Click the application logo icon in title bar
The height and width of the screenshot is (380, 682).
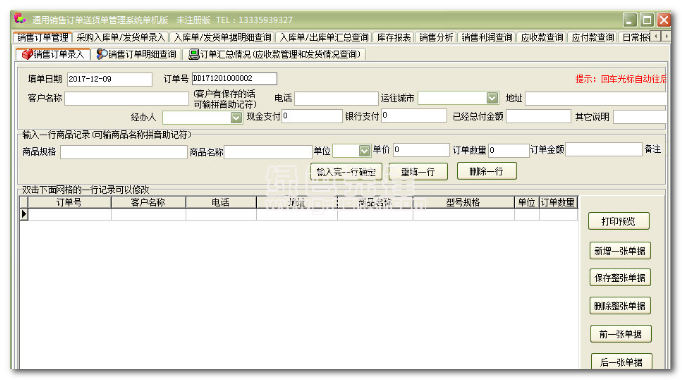pyautogui.click(x=20, y=18)
